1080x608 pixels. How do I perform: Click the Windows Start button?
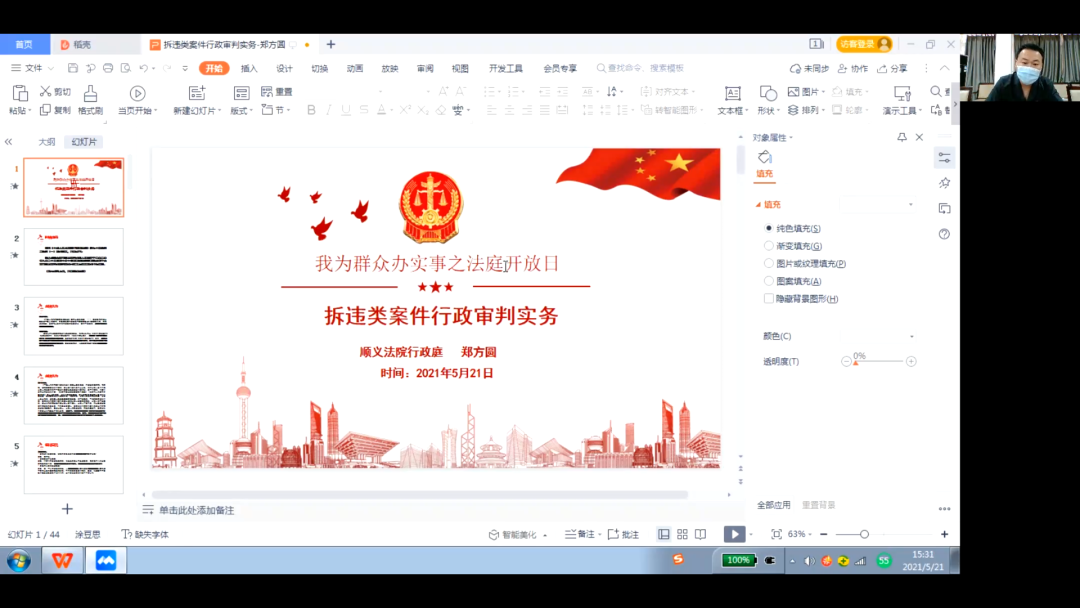19,560
